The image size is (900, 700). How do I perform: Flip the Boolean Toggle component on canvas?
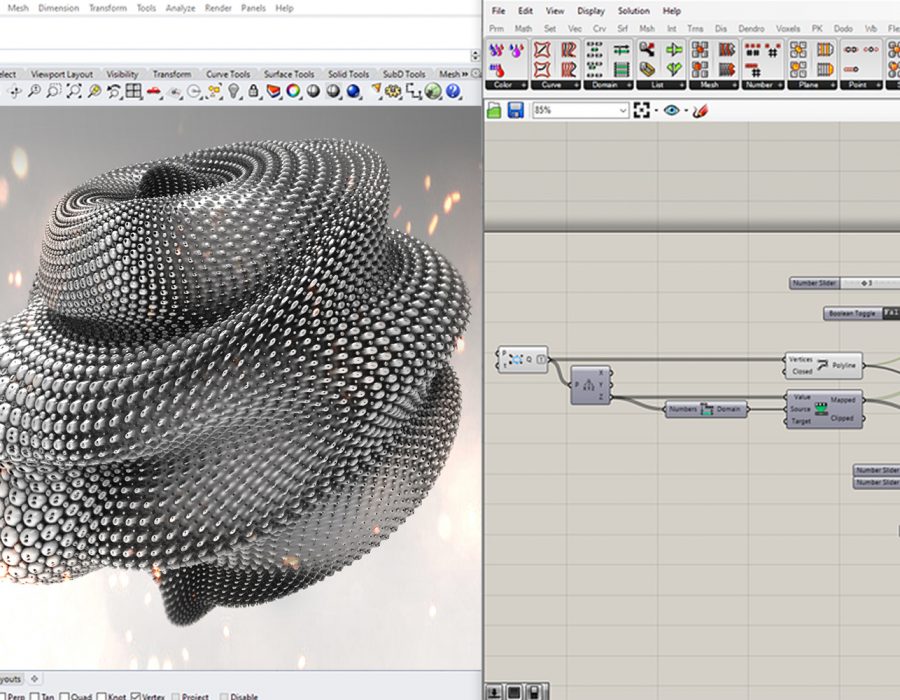point(862,313)
